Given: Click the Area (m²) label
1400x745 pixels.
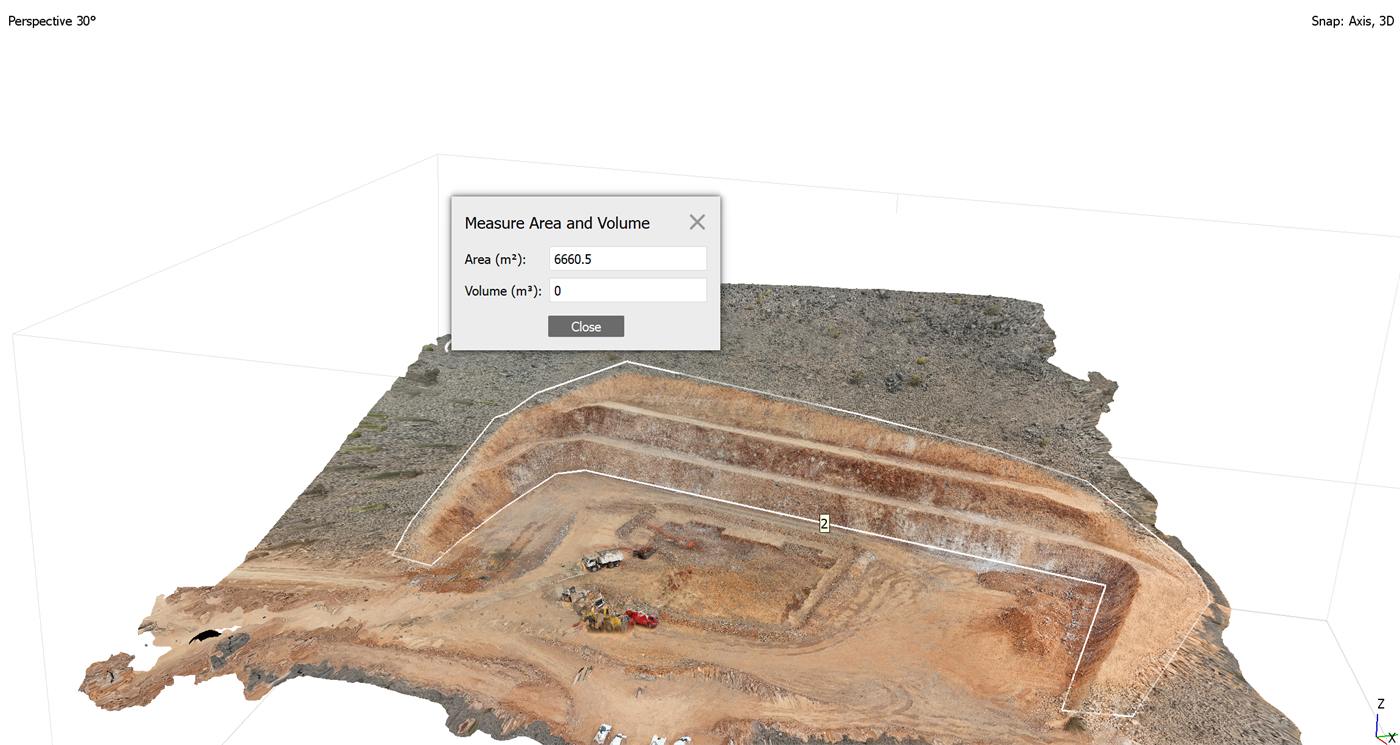Looking at the screenshot, I should coord(495,259).
